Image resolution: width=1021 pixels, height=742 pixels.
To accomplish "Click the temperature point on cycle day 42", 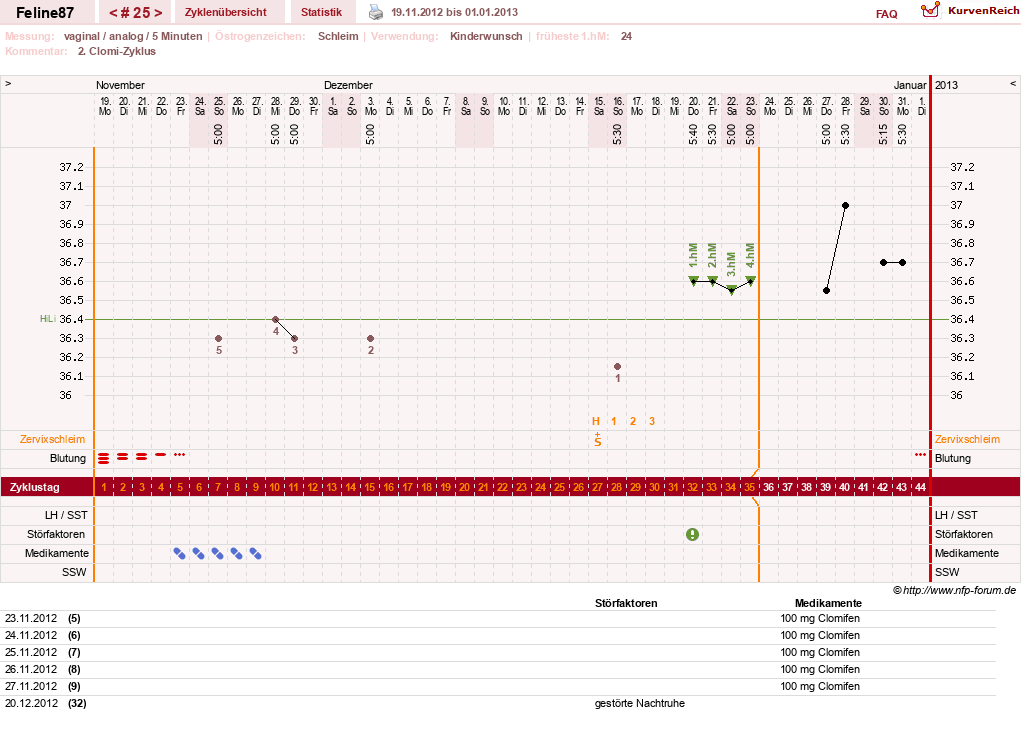I will point(884,262).
